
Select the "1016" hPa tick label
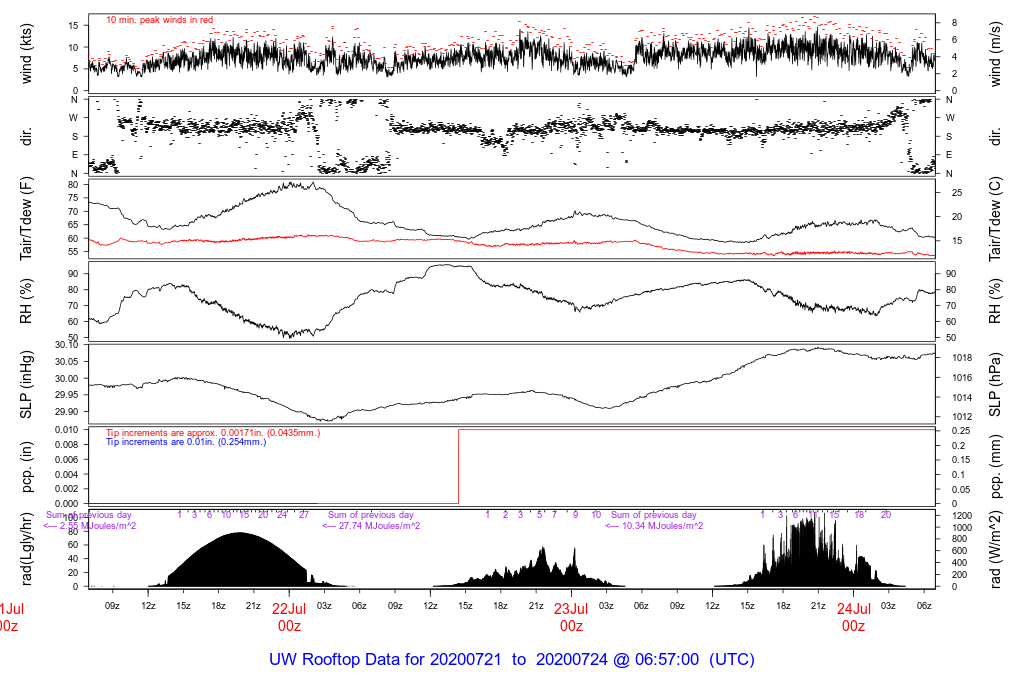click(962, 377)
